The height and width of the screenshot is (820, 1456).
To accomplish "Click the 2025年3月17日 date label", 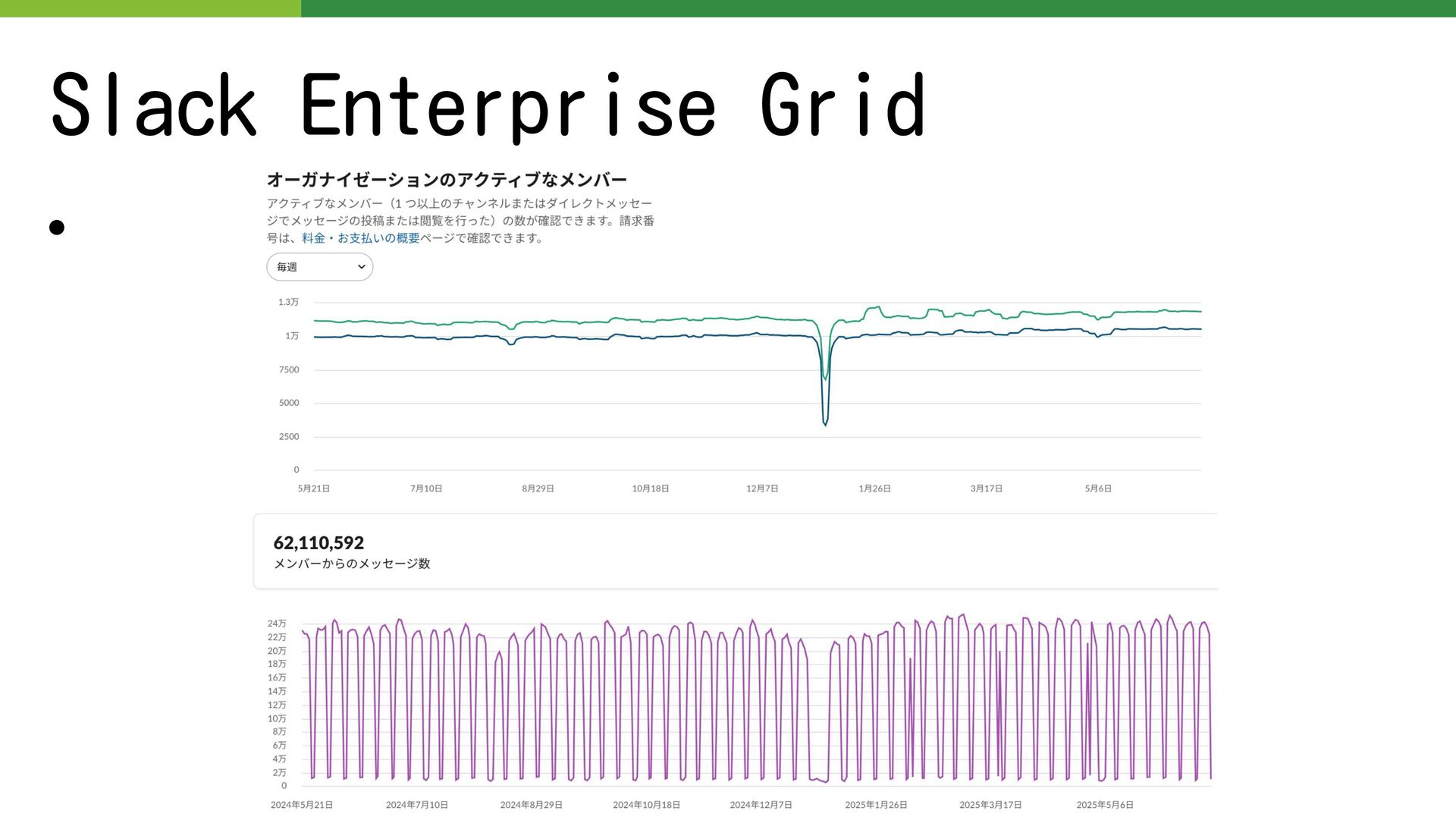I will [x=990, y=805].
